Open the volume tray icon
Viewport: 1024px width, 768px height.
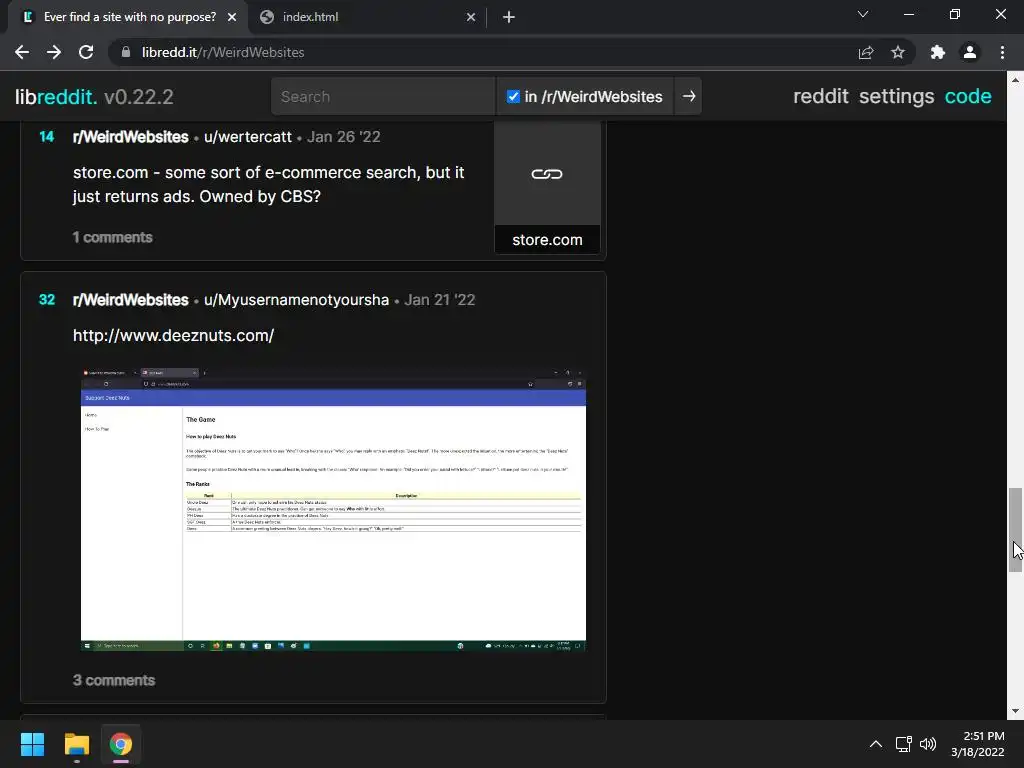point(928,744)
